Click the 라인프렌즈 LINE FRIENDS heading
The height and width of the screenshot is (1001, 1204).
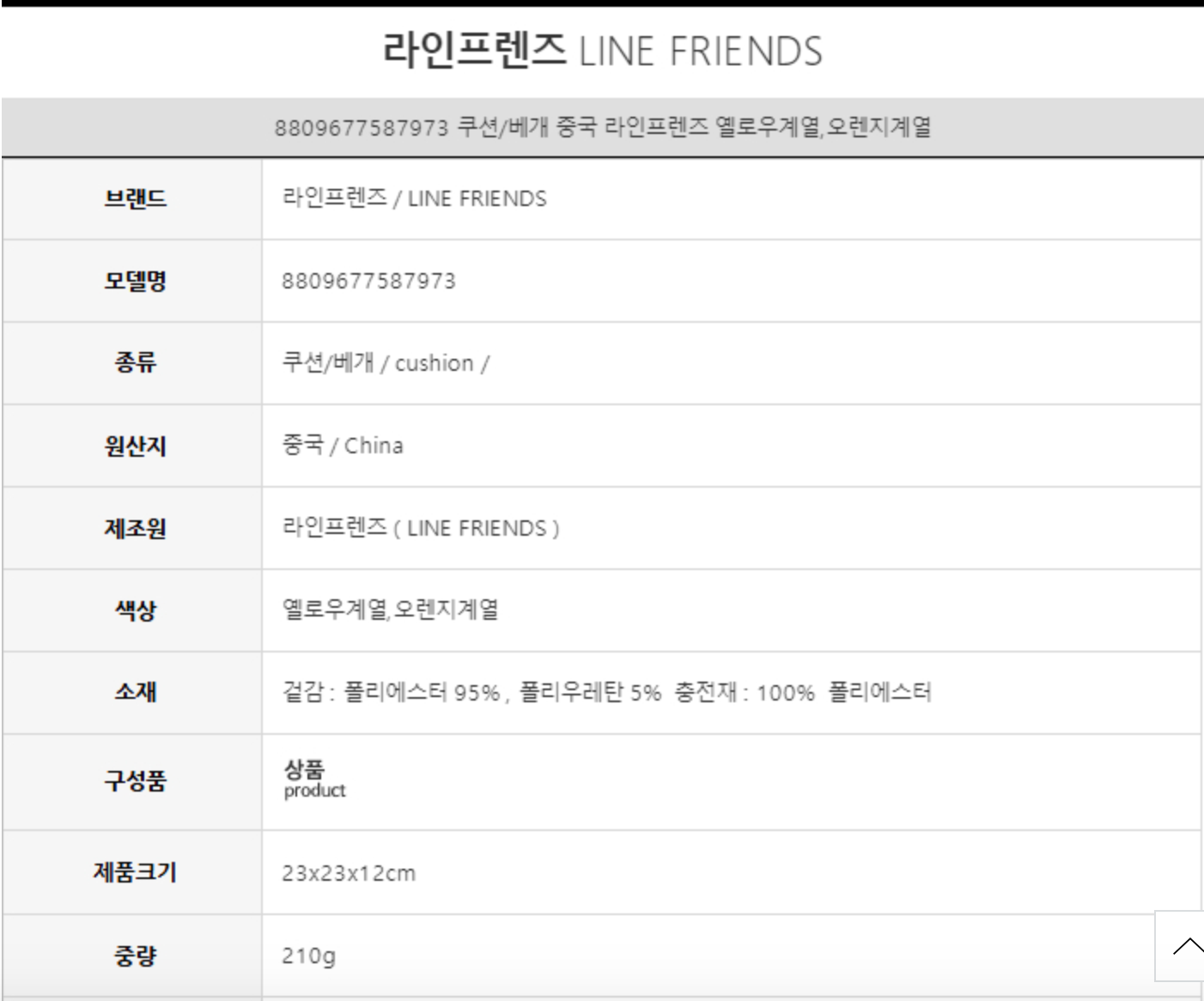[x=602, y=50]
